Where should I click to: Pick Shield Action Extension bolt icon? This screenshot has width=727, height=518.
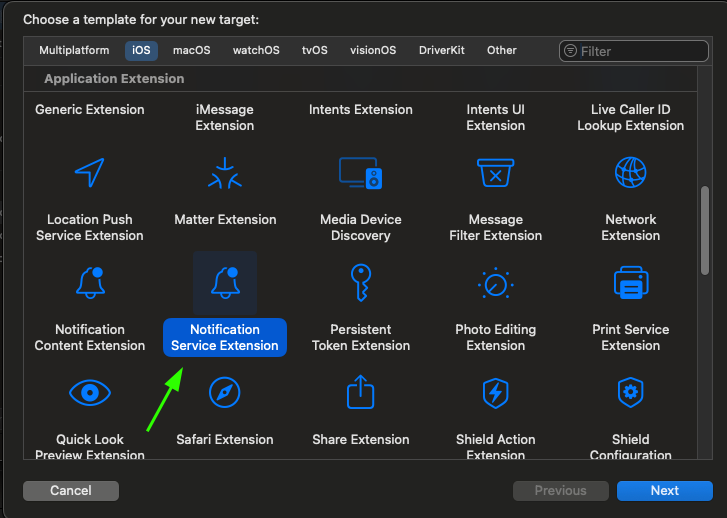tap(496, 393)
